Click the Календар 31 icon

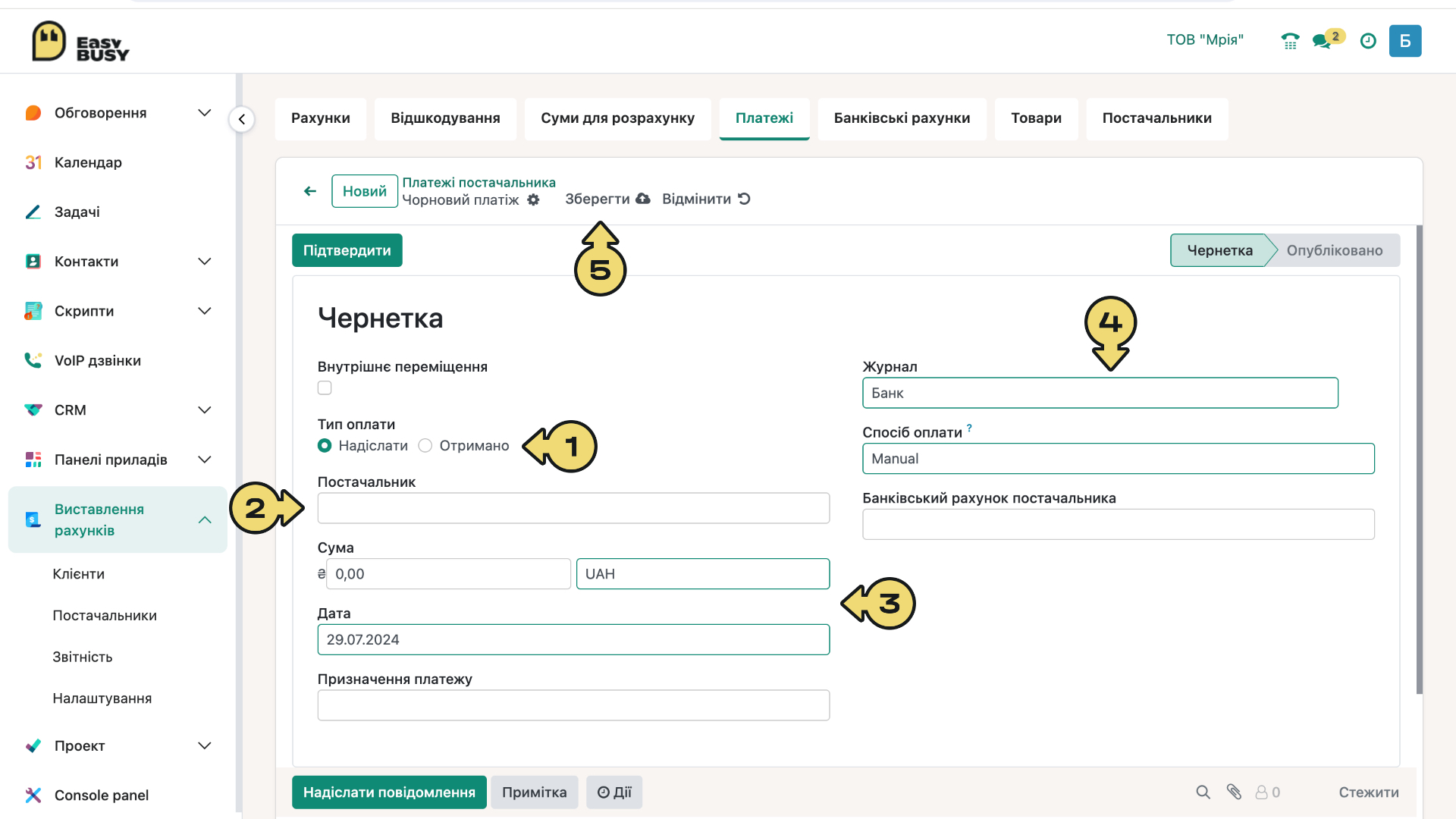[x=33, y=162]
